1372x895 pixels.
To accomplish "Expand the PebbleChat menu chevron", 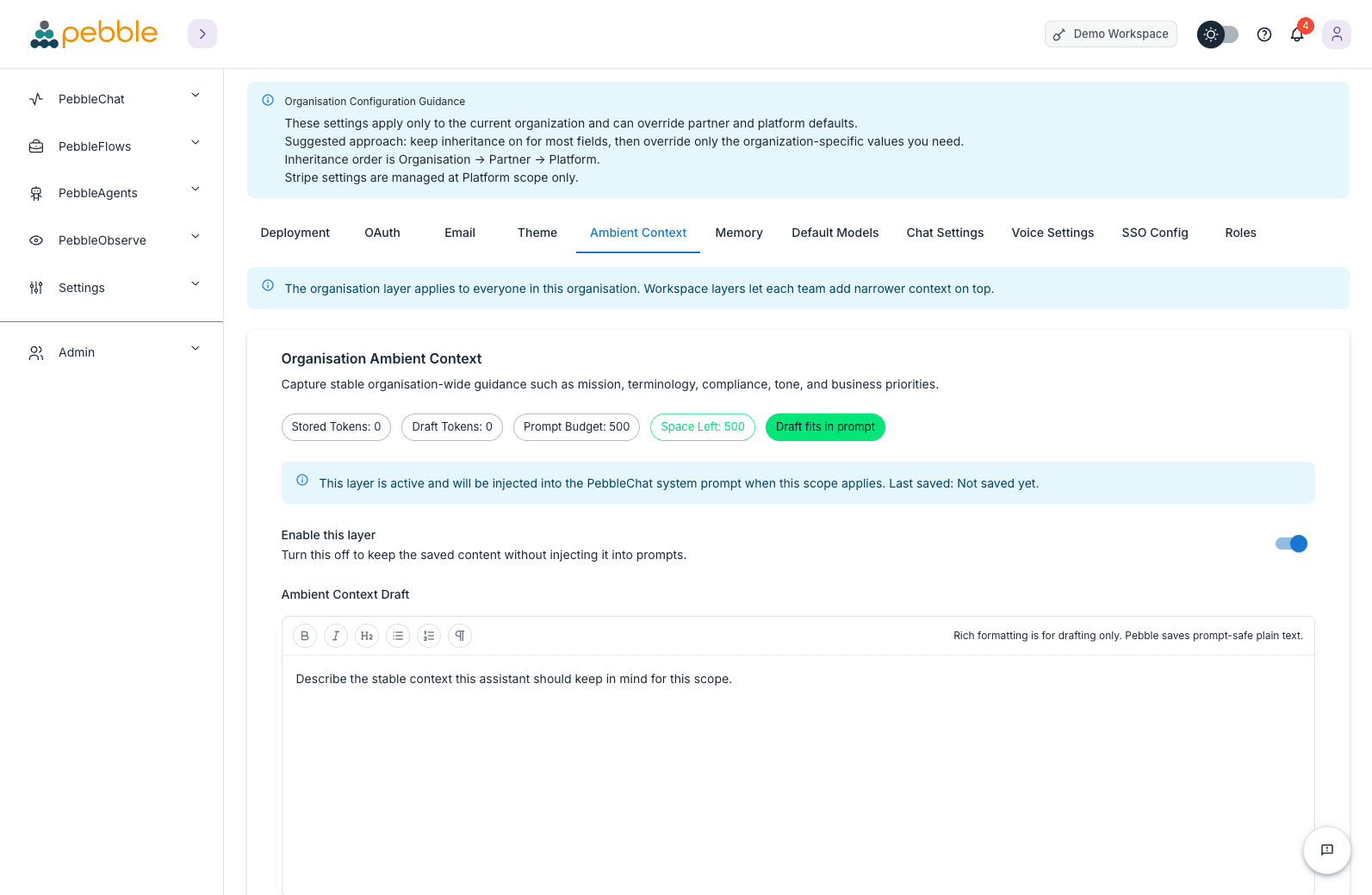I will pyautogui.click(x=196, y=96).
